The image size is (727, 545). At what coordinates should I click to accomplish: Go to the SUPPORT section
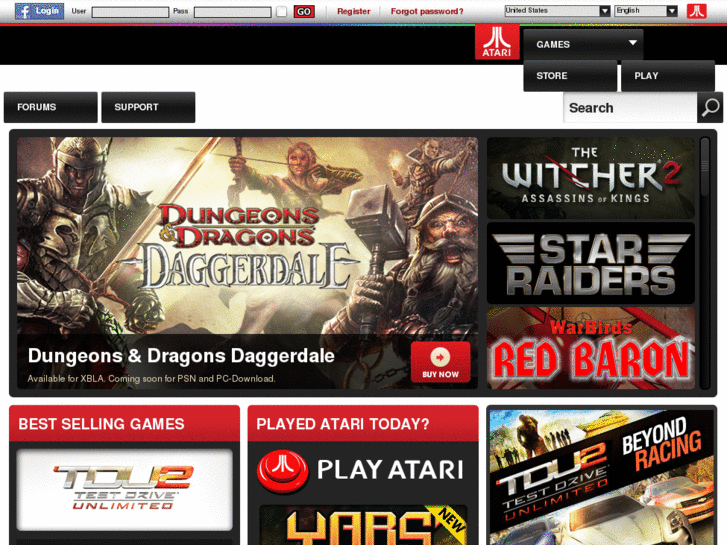click(x=148, y=107)
